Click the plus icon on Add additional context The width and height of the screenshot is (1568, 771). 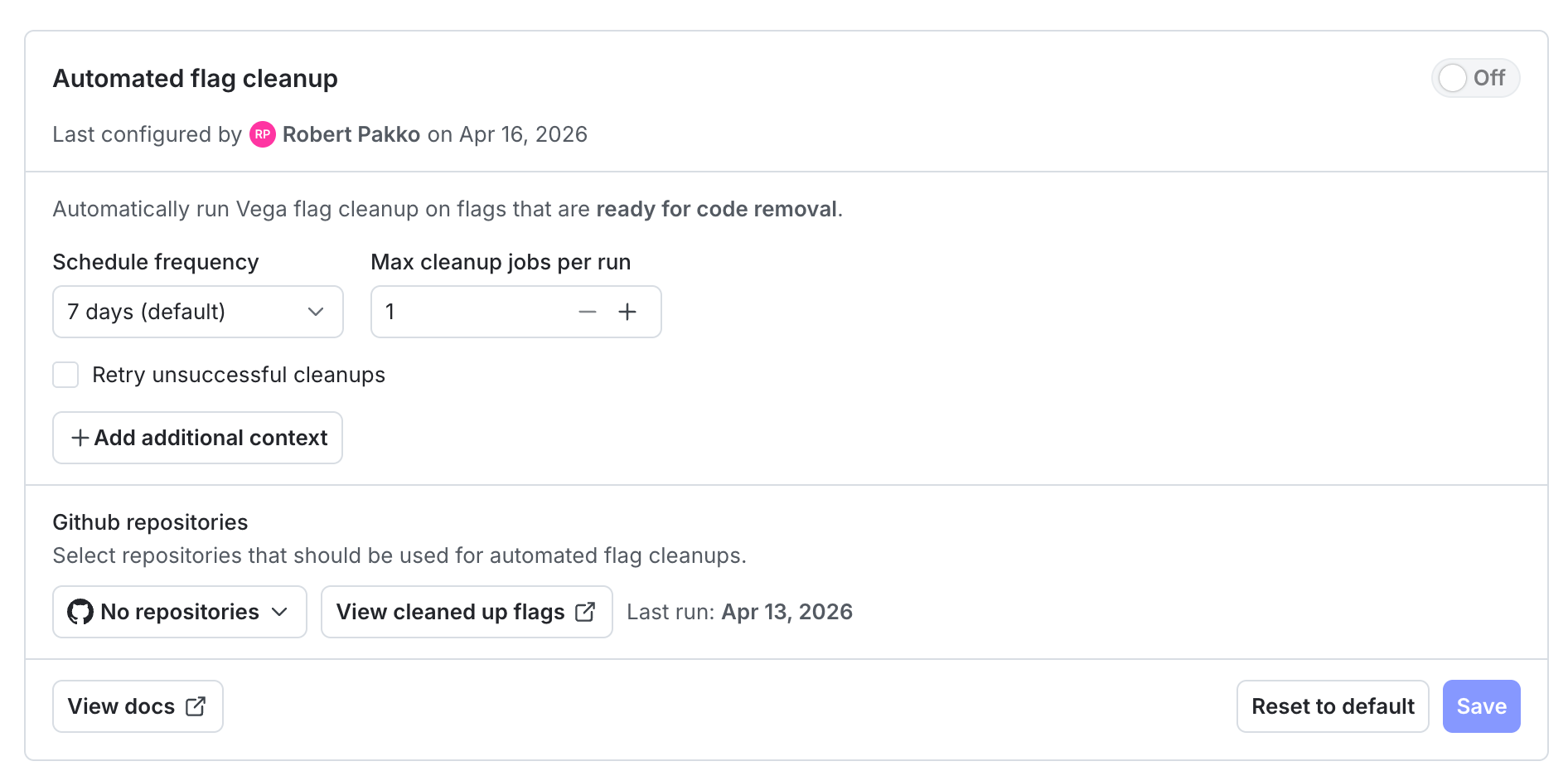point(79,438)
